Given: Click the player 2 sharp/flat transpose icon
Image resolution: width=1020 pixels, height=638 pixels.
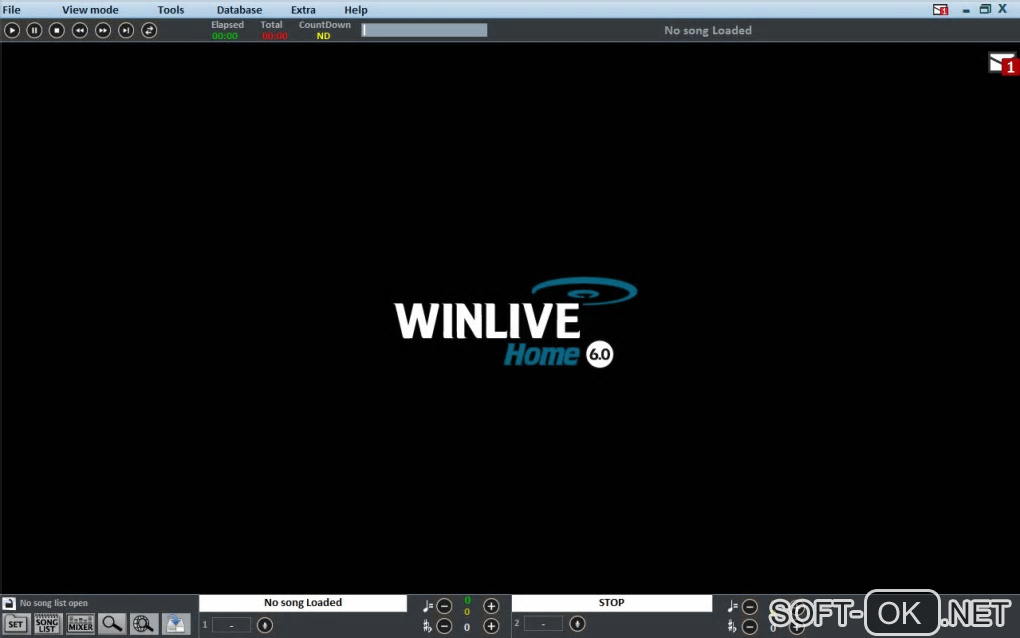Looking at the screenshot, I should [732, 627].
